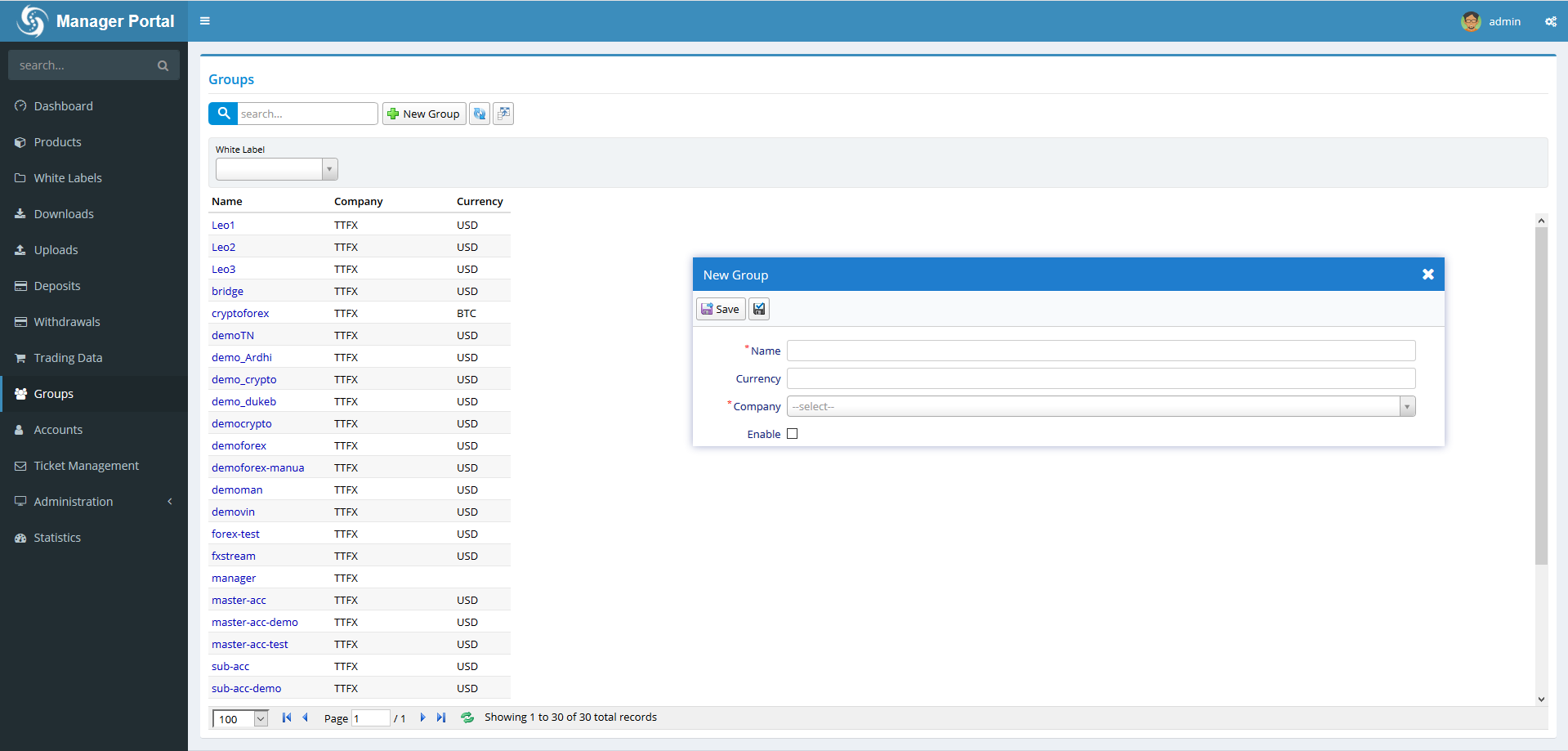Open the Company select dropdown
This screenshot has height=751, width=1568.
point(1100,406)
